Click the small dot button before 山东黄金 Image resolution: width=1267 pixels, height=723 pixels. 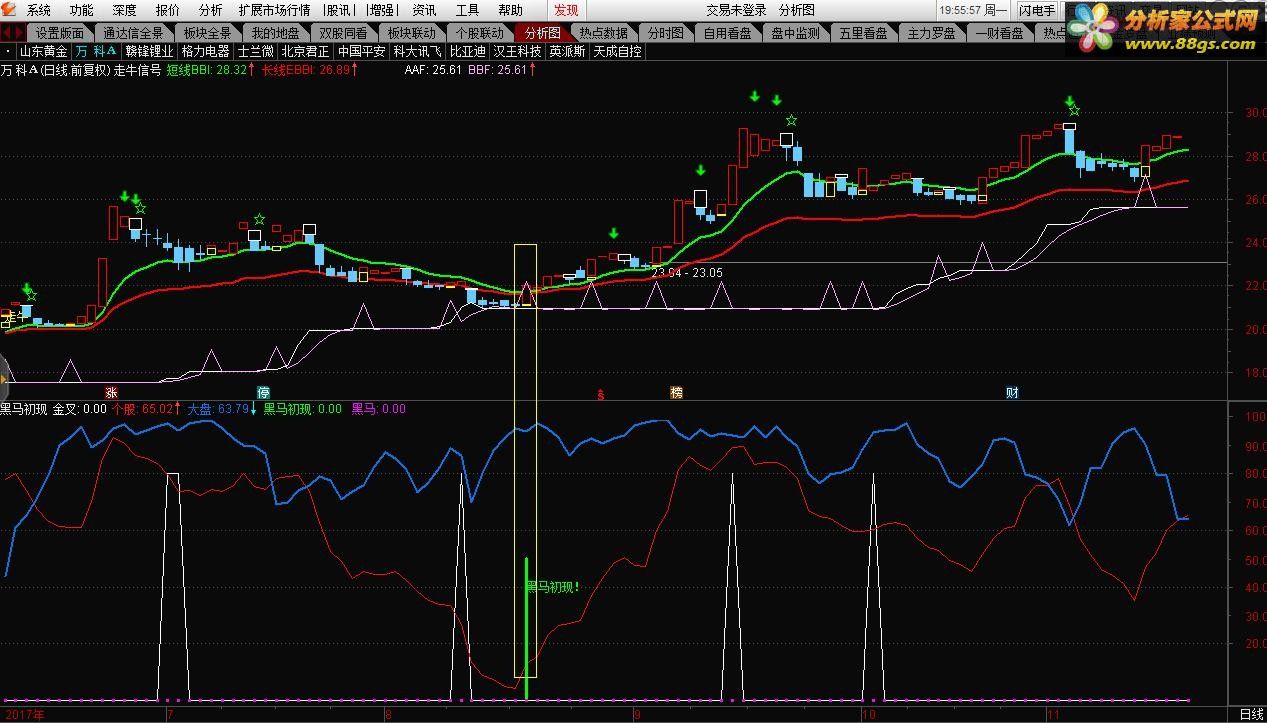click(x=8, y=51)
